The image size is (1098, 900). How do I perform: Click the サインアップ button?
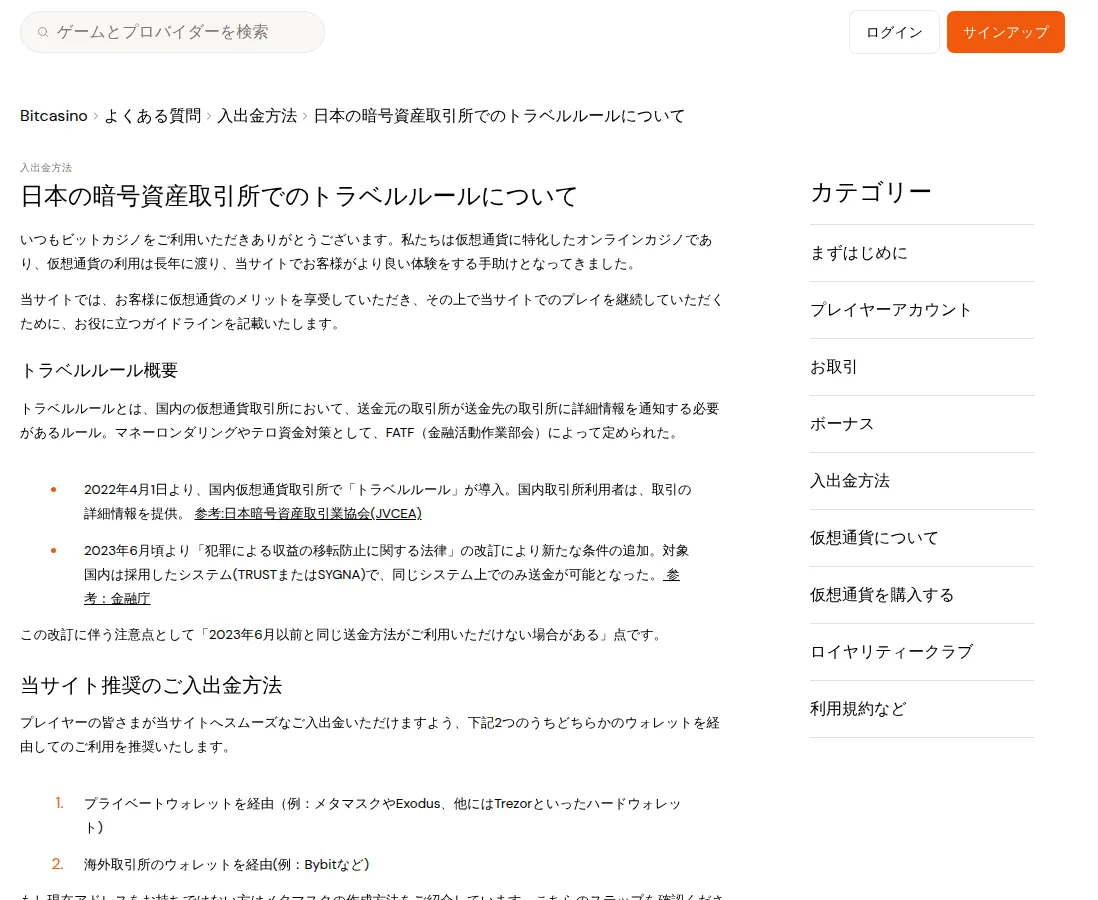click(1006, 32)
